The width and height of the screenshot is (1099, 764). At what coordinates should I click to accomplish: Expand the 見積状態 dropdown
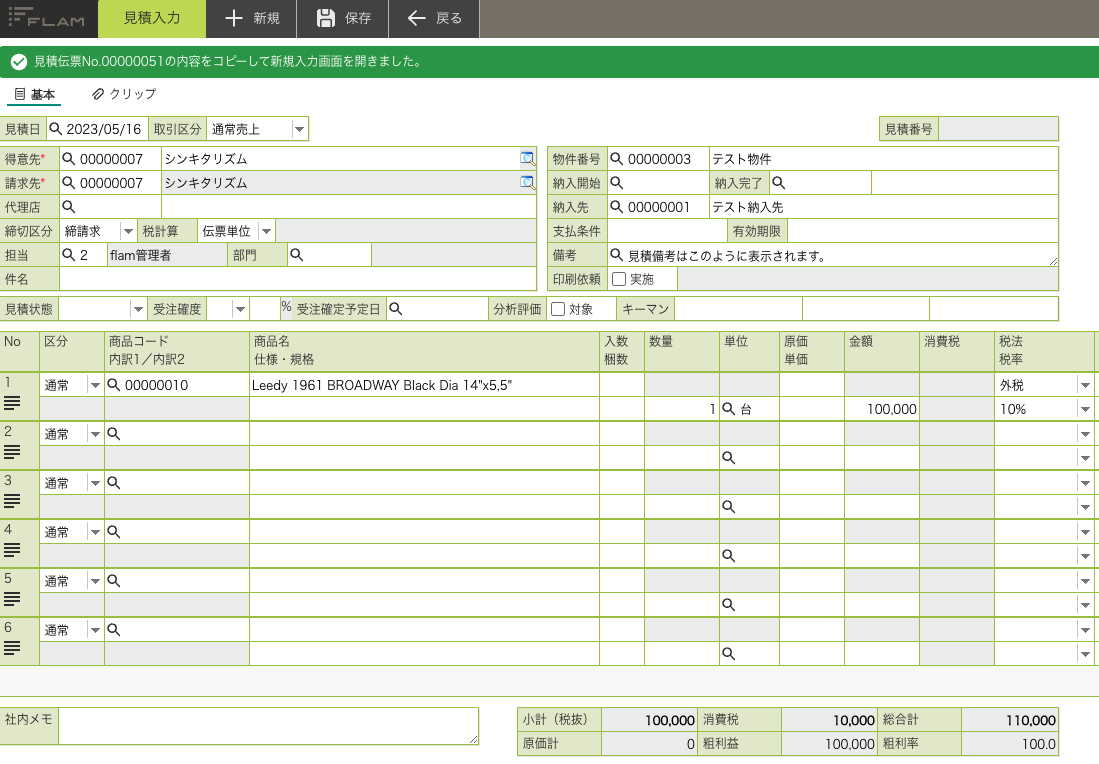click(x=138, y=309)
